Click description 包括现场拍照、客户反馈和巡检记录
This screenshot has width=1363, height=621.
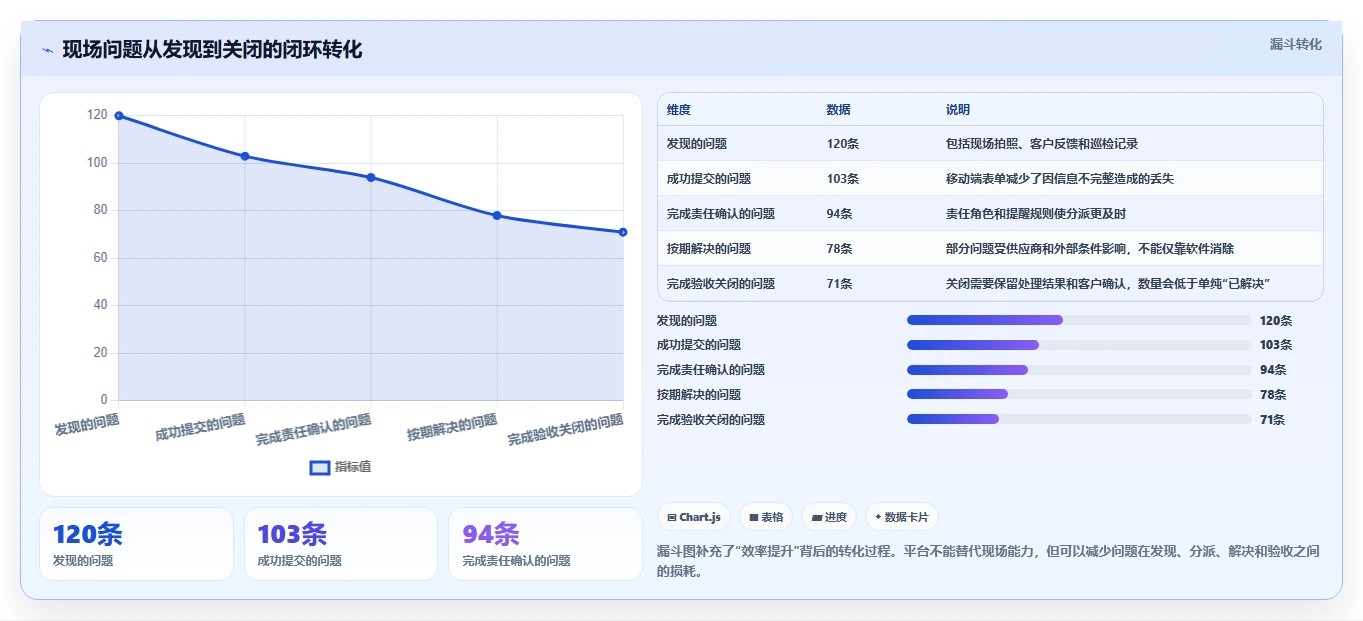(x=1042, y=144)
